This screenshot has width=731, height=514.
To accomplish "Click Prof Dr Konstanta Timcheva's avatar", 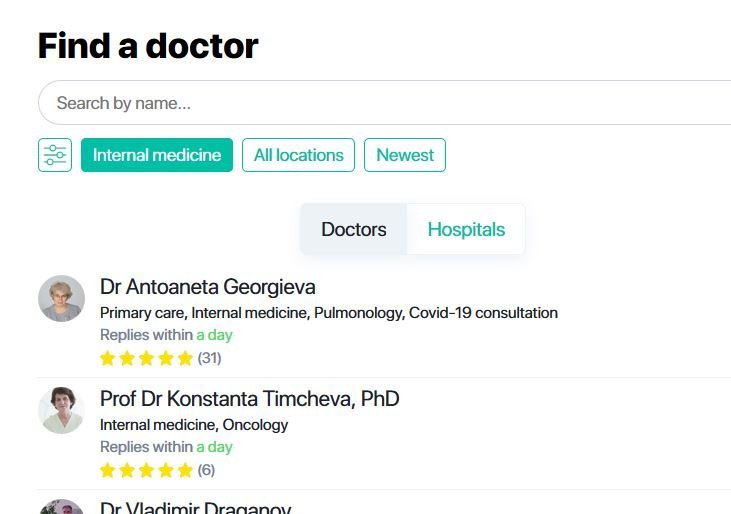I will (x=61, y=410).
